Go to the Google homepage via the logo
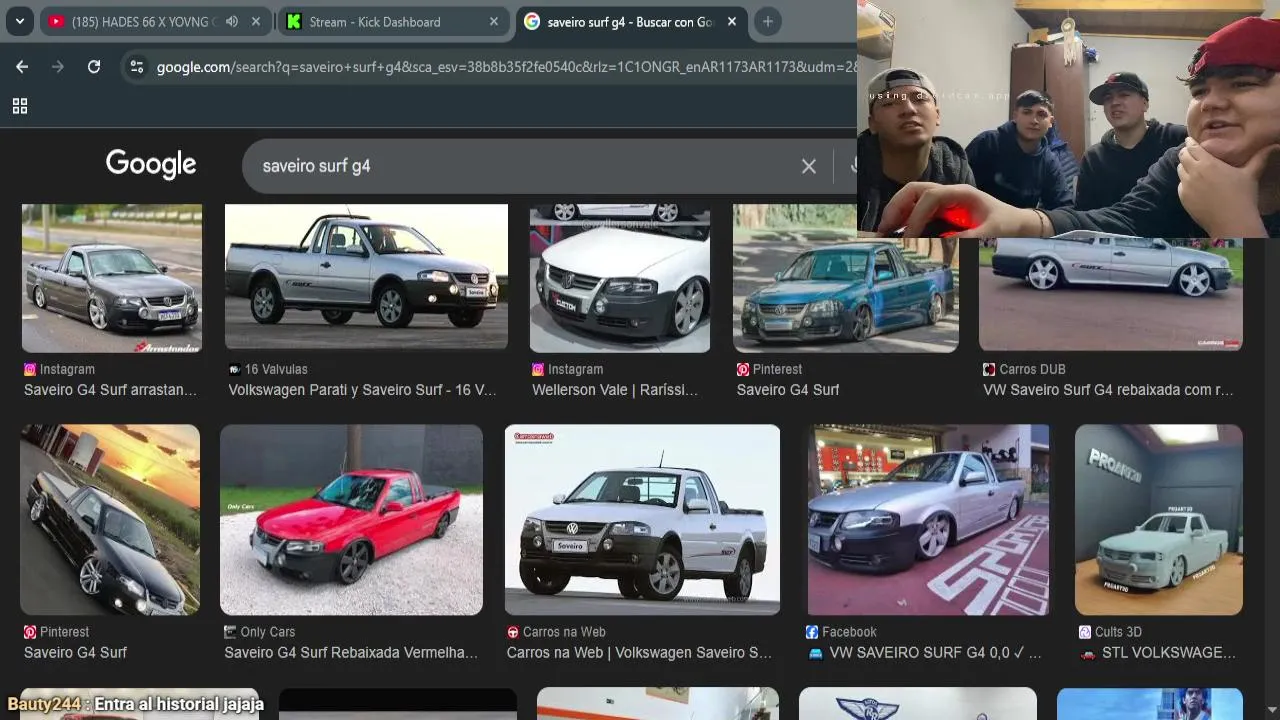 [151, 165]
